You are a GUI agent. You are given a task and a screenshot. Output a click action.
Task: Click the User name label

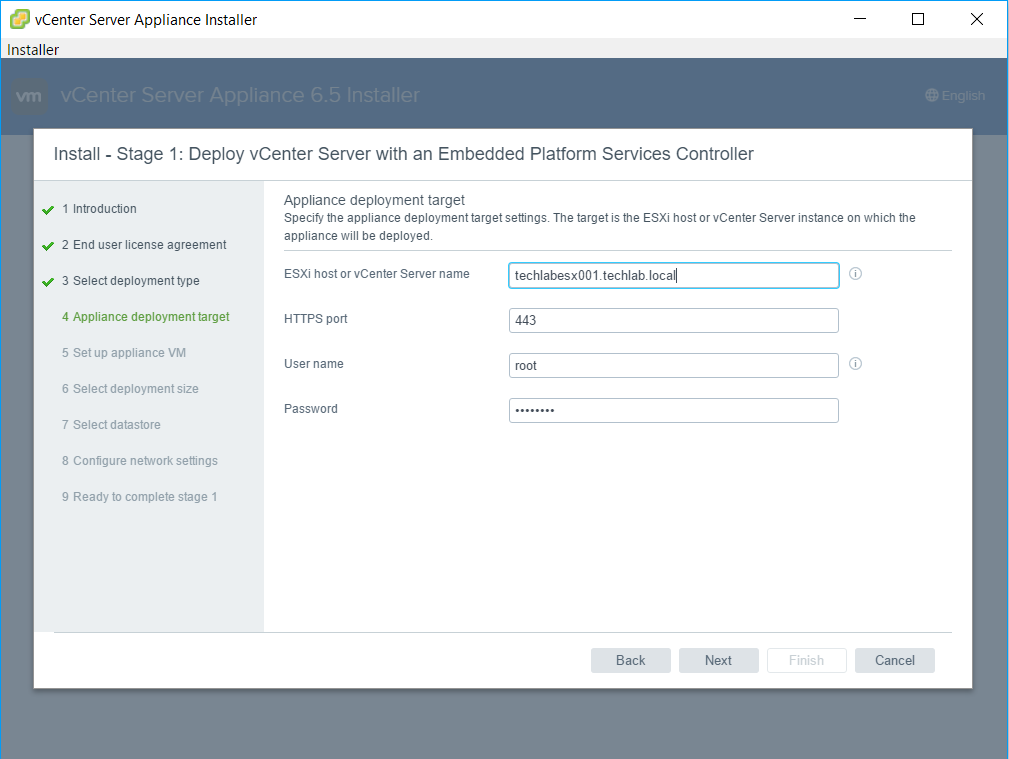313,364
